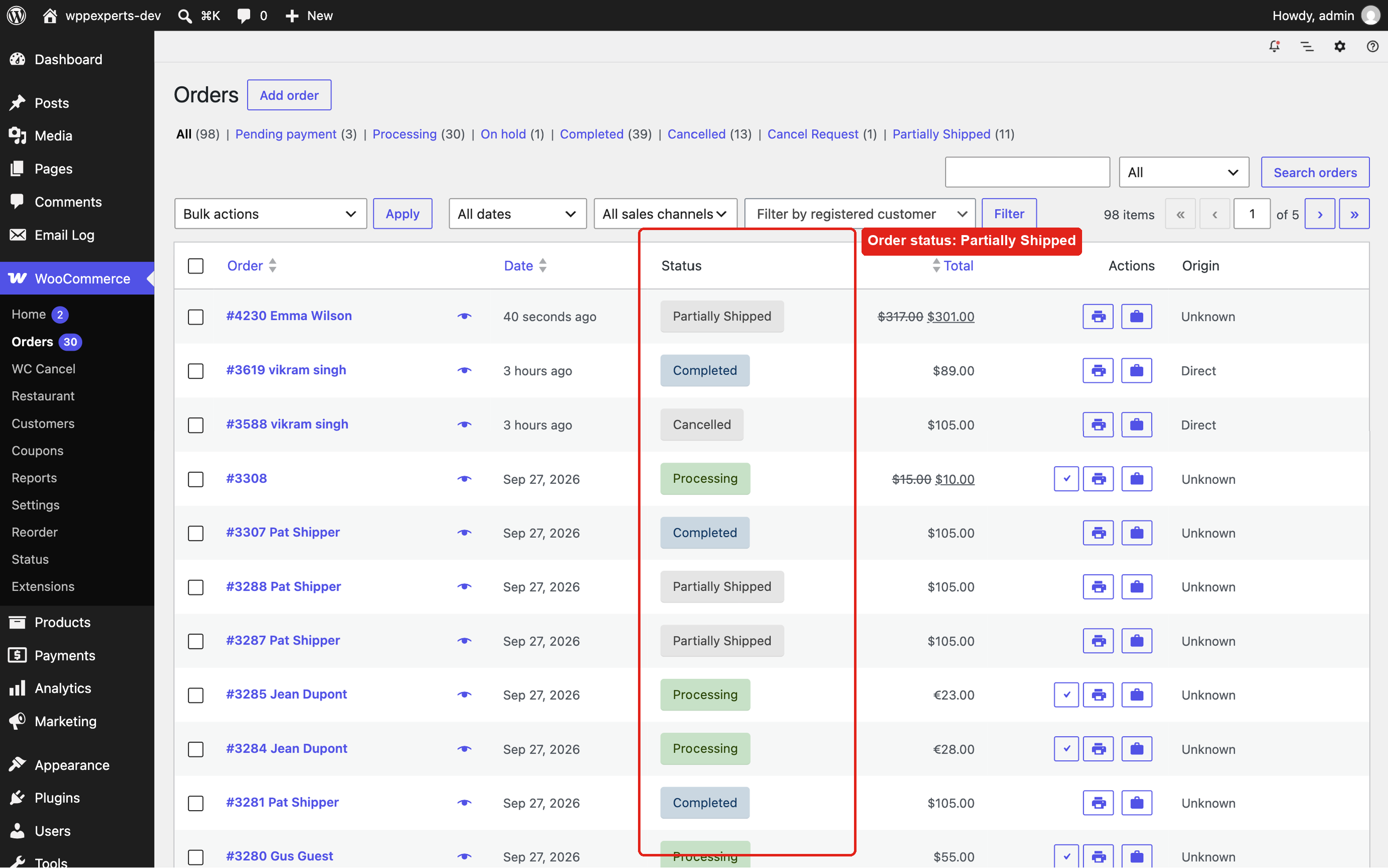Open the activity panel list icon
The image size is (1388, 868).
coord(1307,47)
